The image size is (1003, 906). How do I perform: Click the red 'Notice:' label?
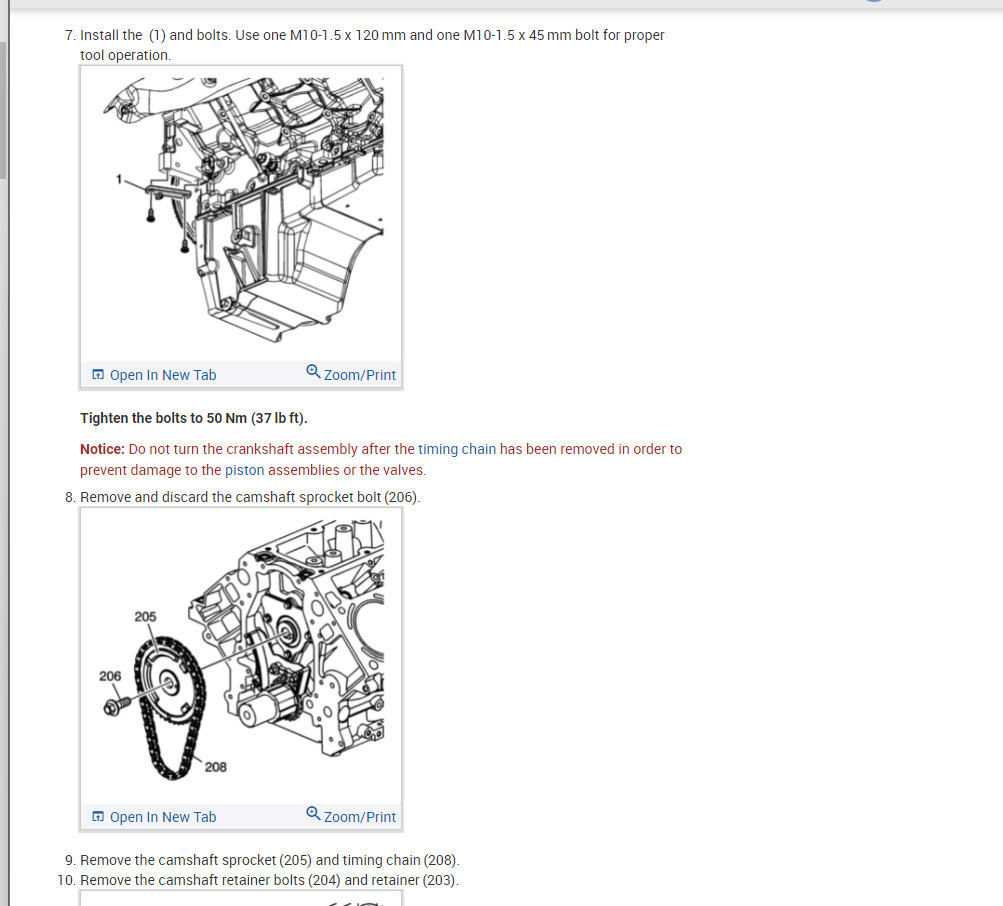(102, 449)
